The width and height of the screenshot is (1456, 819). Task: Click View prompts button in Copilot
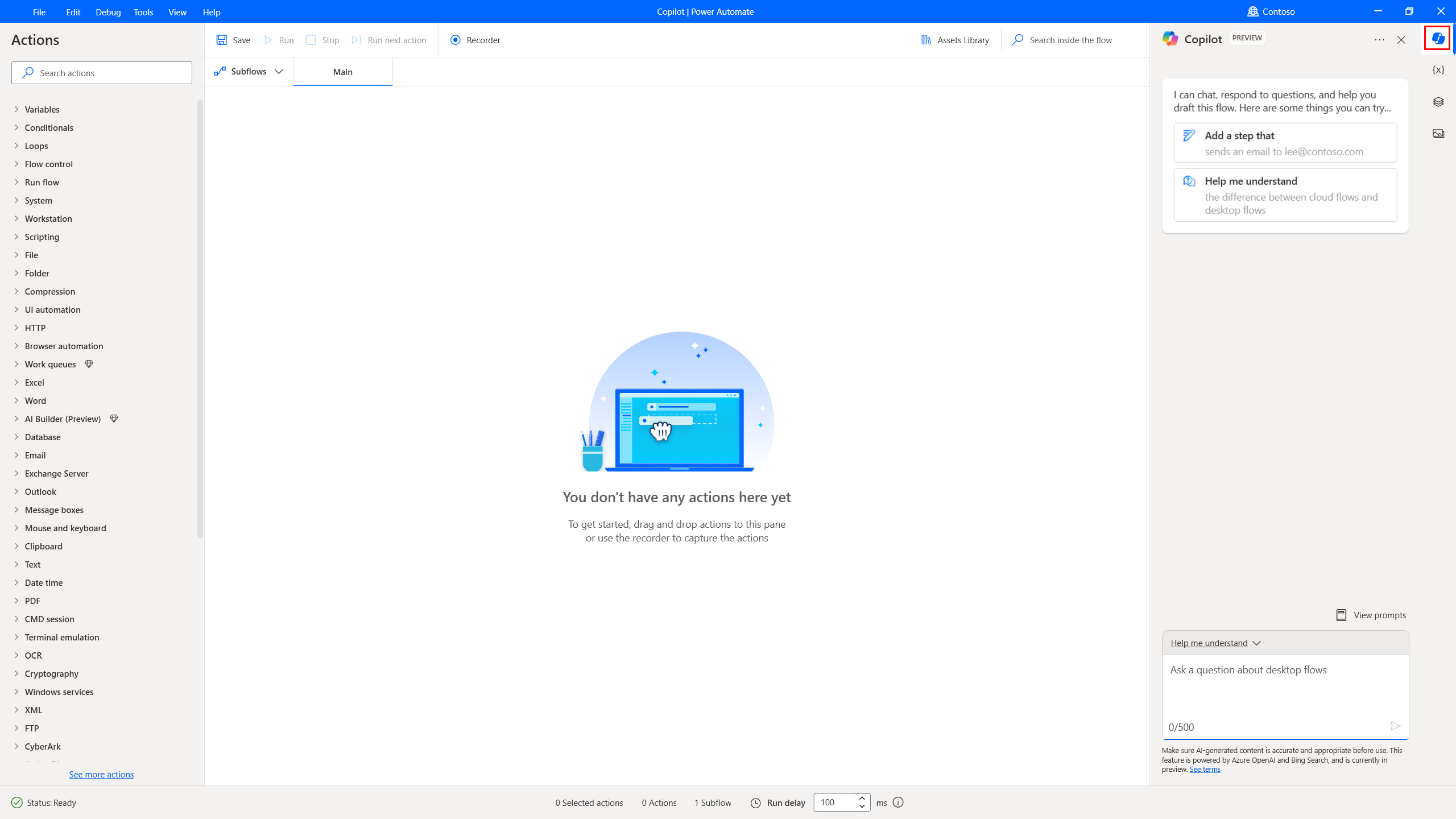(1370, 615)
